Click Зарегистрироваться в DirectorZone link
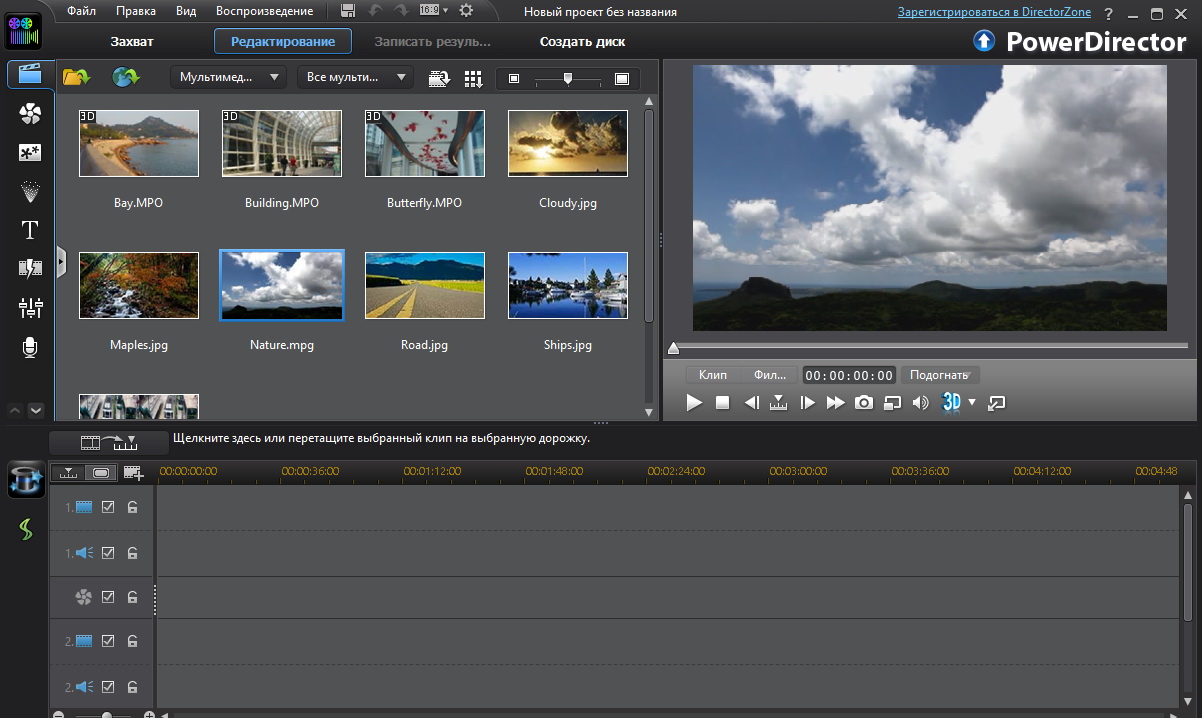 [982, 12]
